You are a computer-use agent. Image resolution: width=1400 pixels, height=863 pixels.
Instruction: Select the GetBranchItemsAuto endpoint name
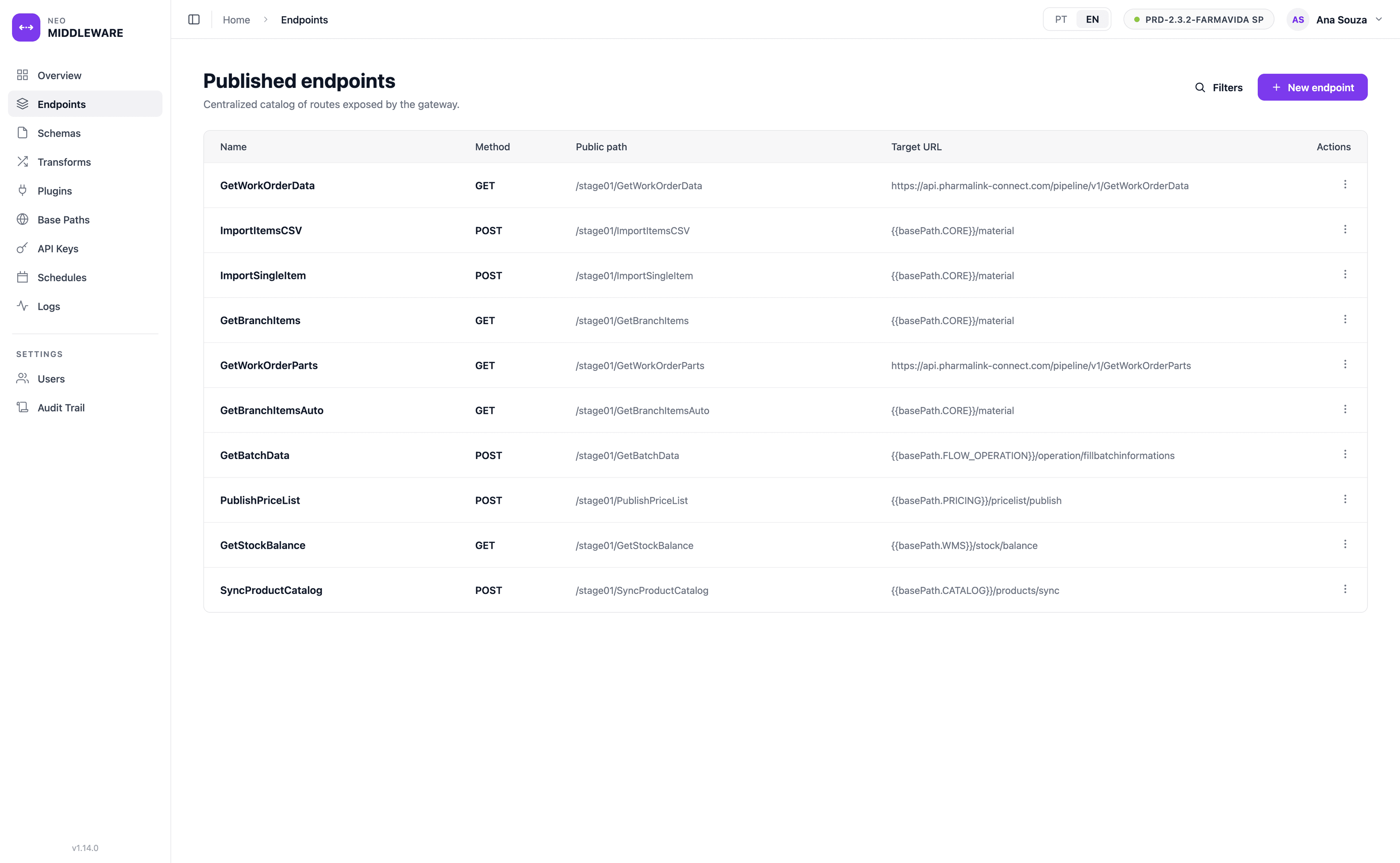tap(272, 411)
